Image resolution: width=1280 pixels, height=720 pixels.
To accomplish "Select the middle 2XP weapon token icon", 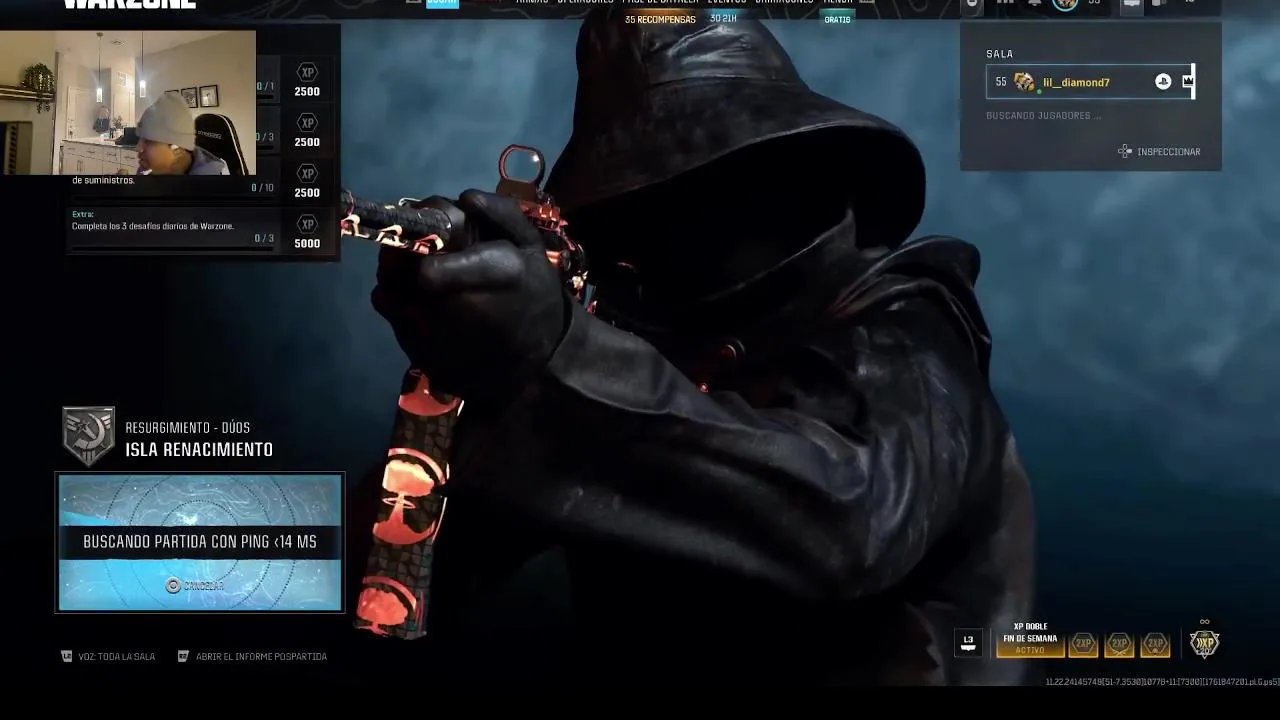I will [x=1119, y=645].
